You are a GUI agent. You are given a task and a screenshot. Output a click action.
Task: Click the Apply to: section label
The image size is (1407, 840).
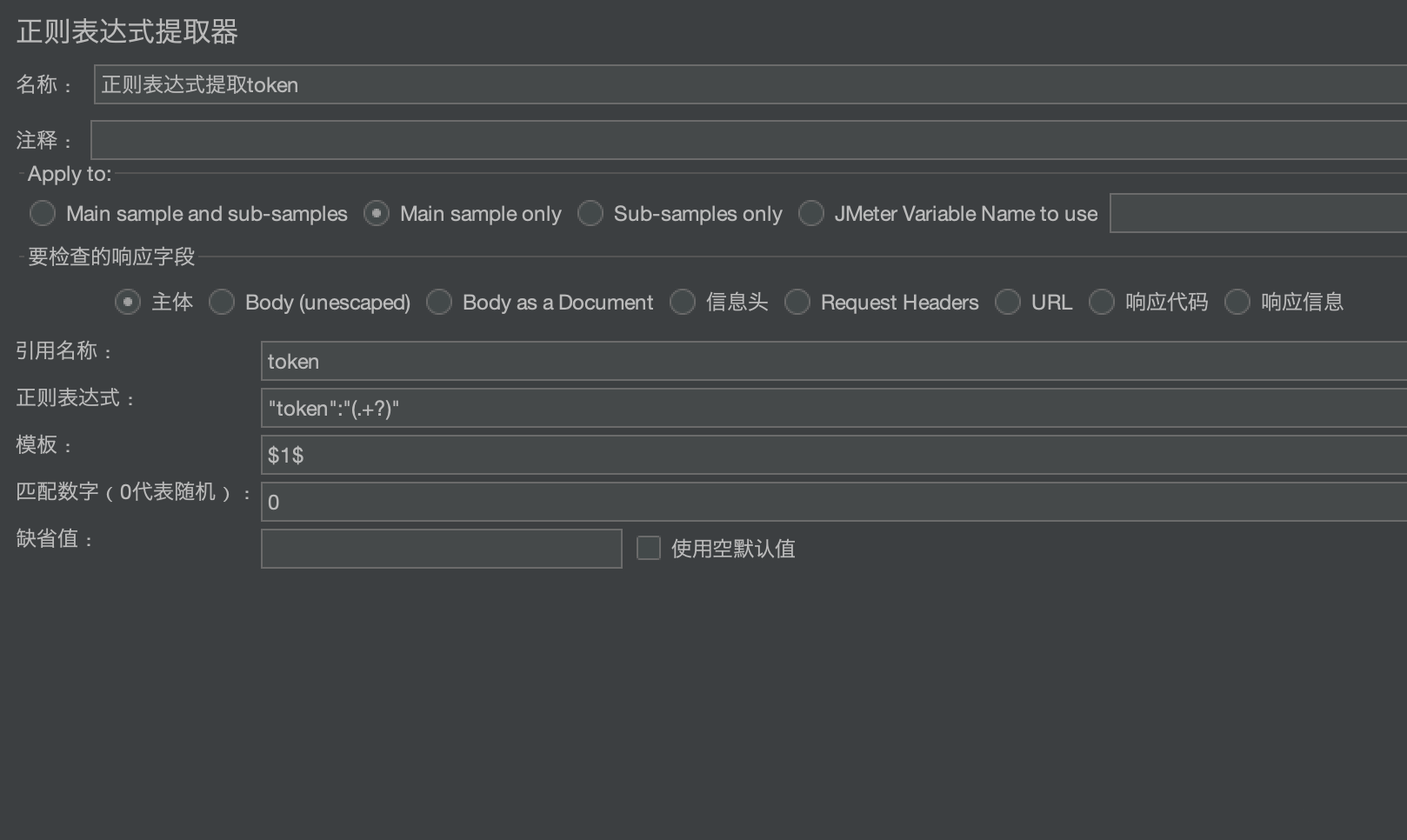[70, 174]
